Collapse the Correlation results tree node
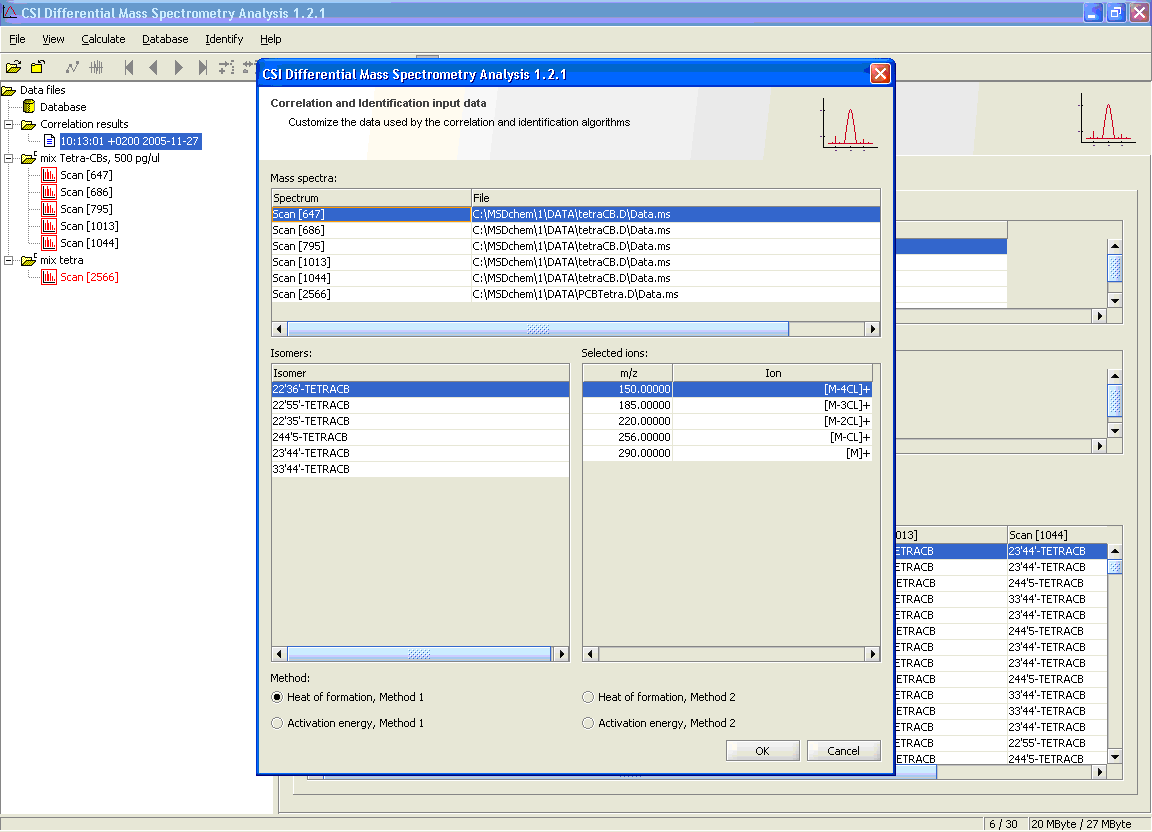Image resolution: width=1152 pixels, height=832 pixels. (x=9, y=124)
